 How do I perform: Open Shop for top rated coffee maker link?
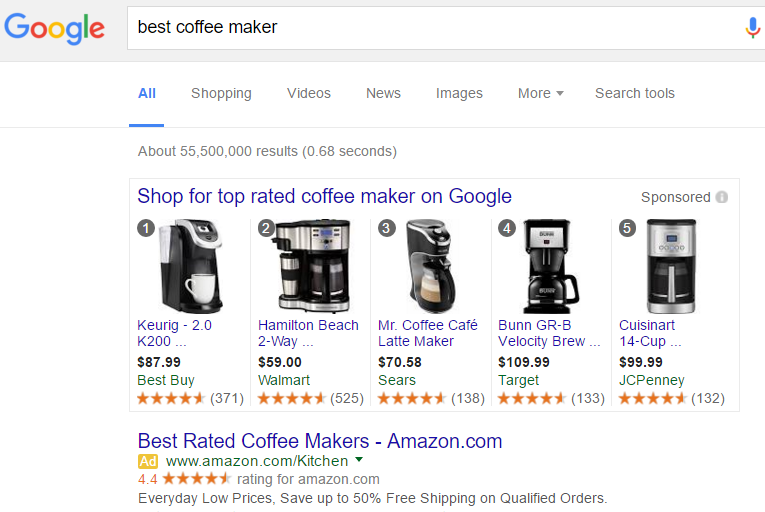pyautogui.click(x=324, y=196)
